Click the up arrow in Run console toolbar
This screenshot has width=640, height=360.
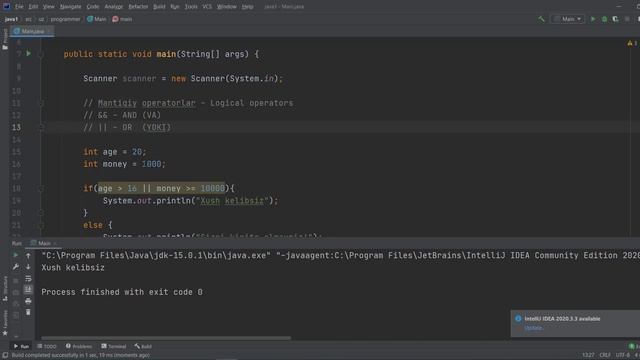pyautogui.click(x=28, y=256)
